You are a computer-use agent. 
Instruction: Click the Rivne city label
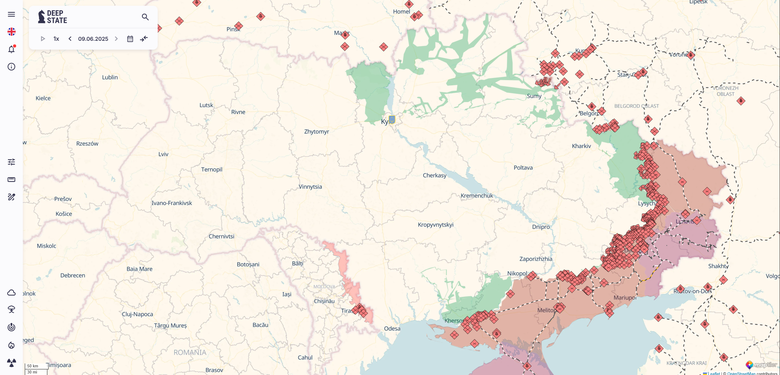pos(238,112)
